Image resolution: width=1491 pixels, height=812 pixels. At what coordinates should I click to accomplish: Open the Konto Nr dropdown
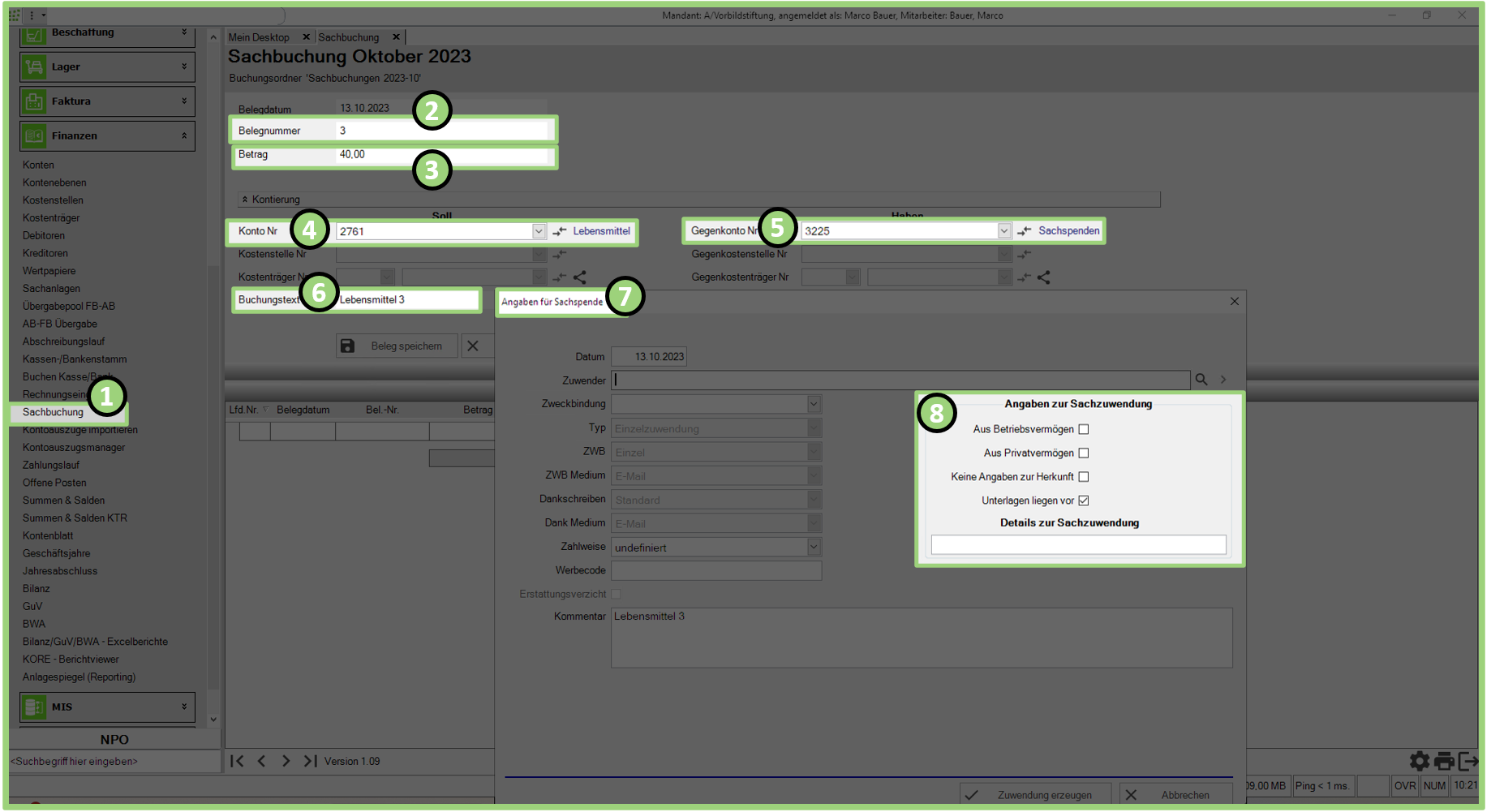(x=539, y=231)
